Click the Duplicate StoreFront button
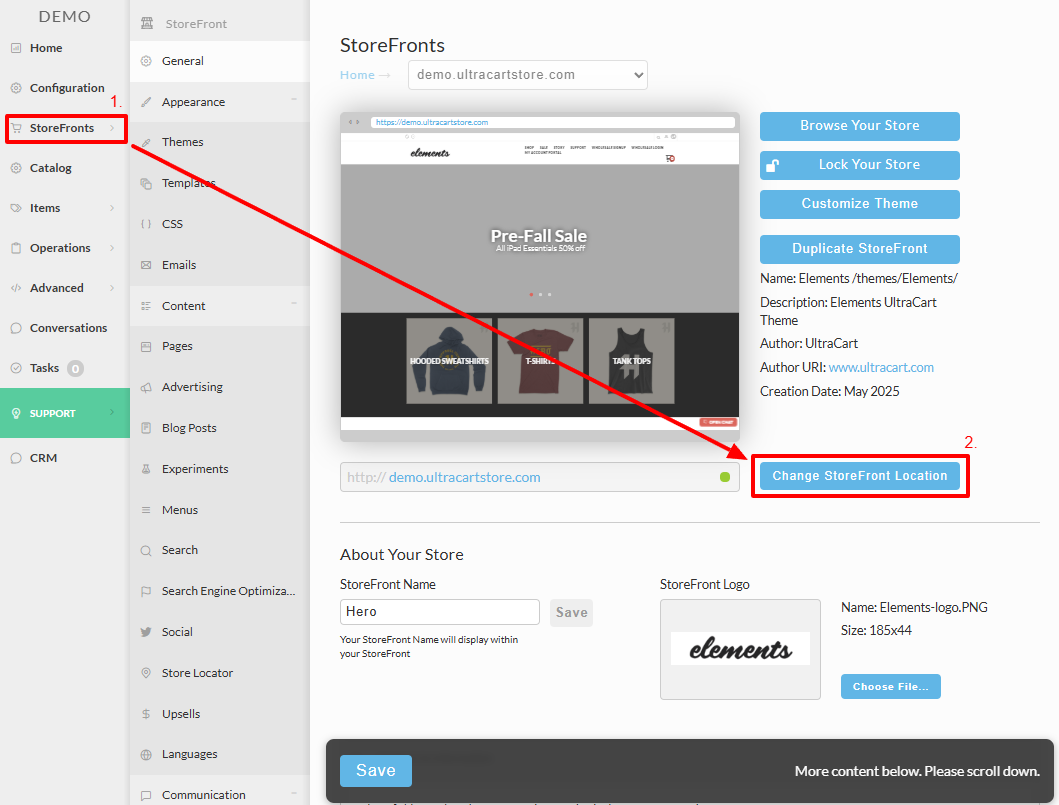The image size is (1059, 805). click(x=859, y=249)
